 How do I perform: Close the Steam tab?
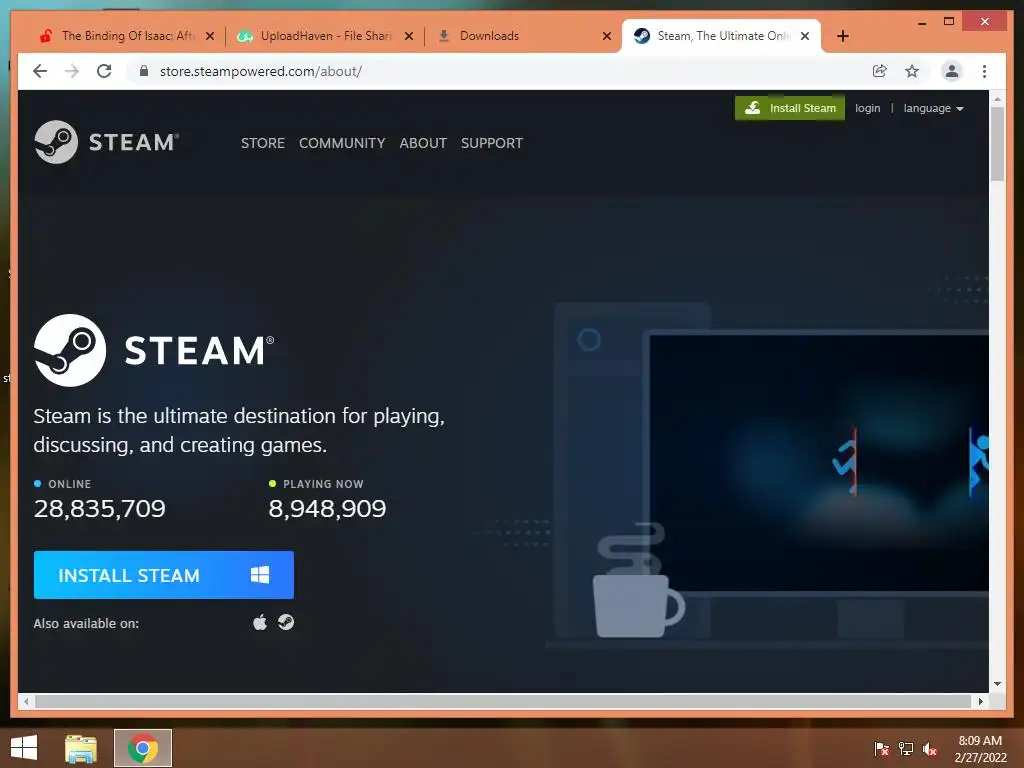click(x=805, y=36)
